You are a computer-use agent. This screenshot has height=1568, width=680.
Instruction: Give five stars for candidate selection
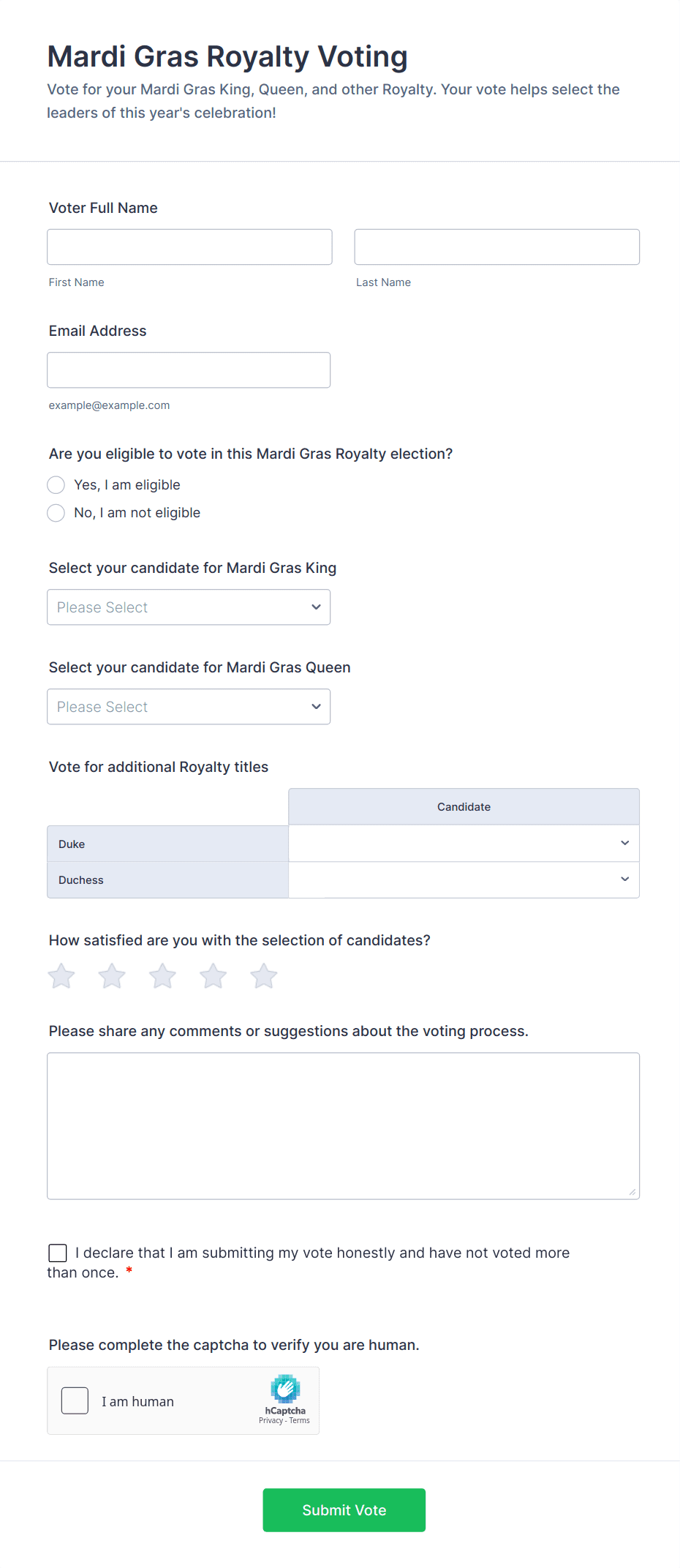(x=264, y=976)
